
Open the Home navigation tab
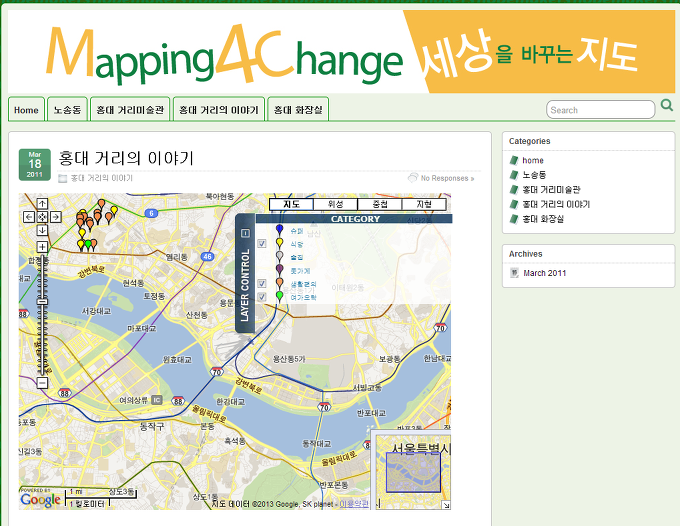click(26, 110)
